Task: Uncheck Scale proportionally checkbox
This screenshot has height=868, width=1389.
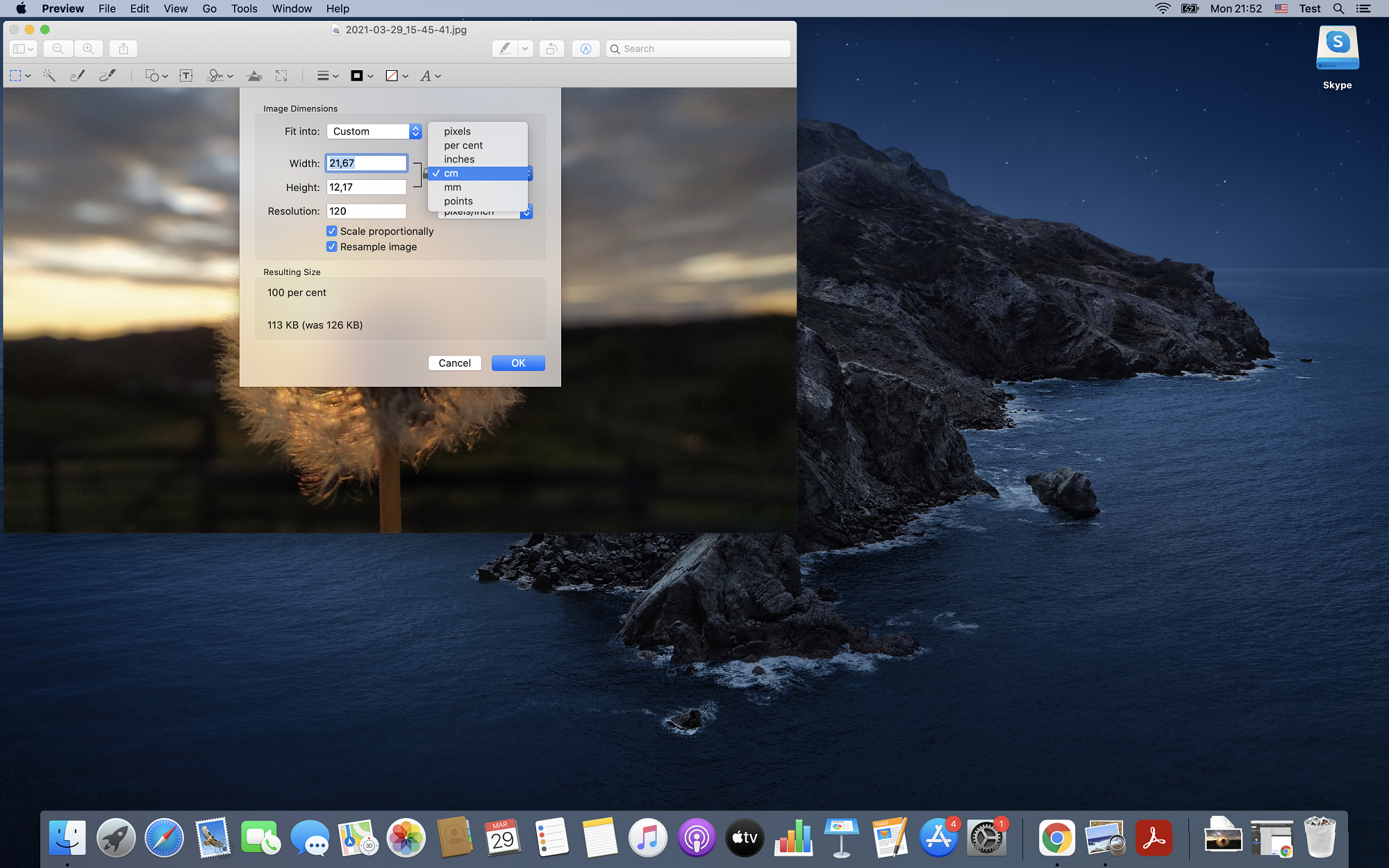Action: [332, 231]
